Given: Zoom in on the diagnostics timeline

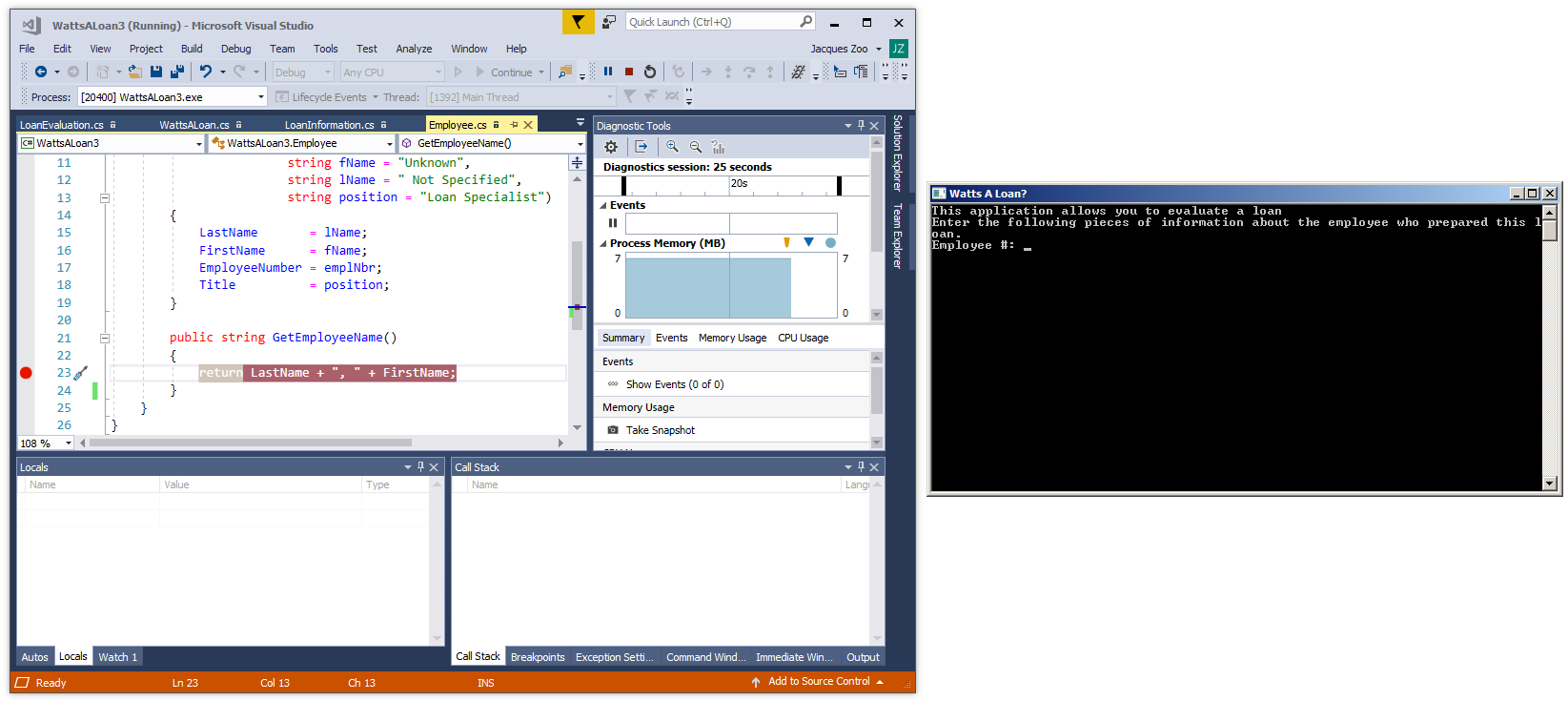Looking at the screenshot, I should (672, 147).
